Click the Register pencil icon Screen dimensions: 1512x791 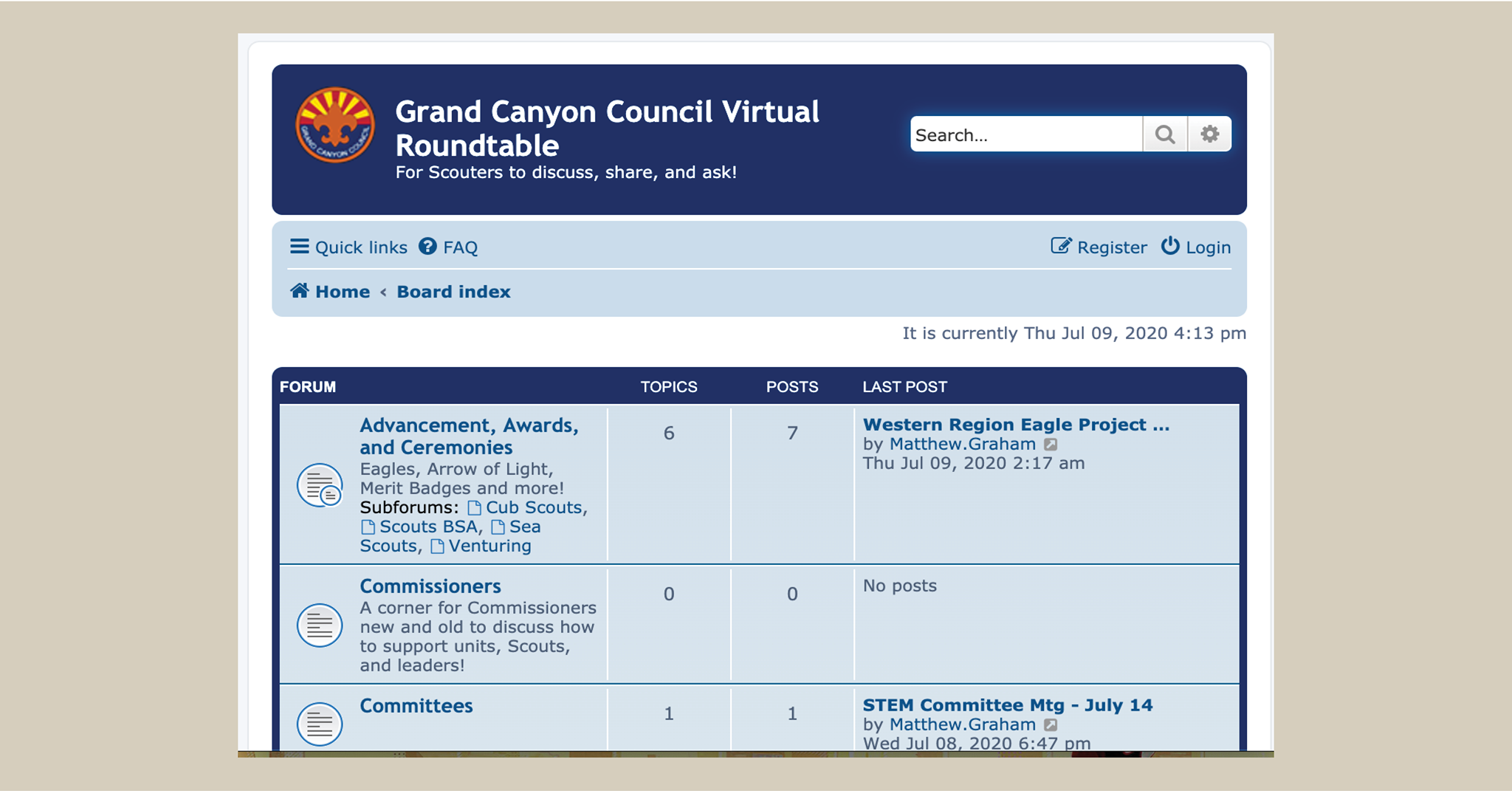[1061, 246]
